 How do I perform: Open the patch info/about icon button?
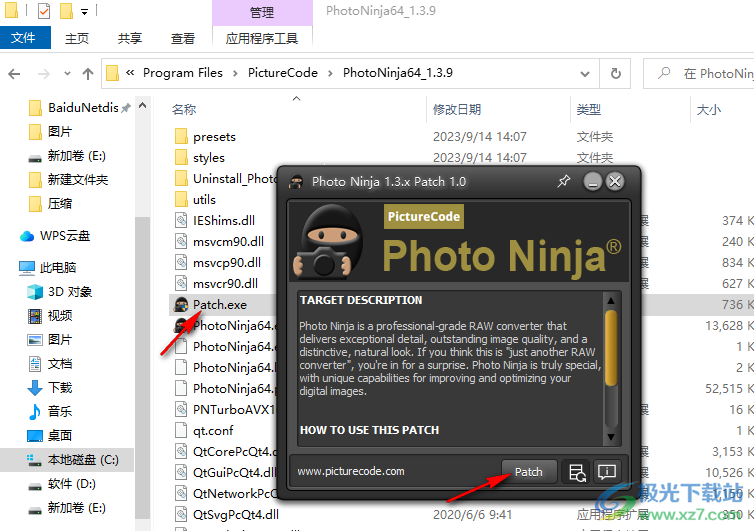coord(607,472)
